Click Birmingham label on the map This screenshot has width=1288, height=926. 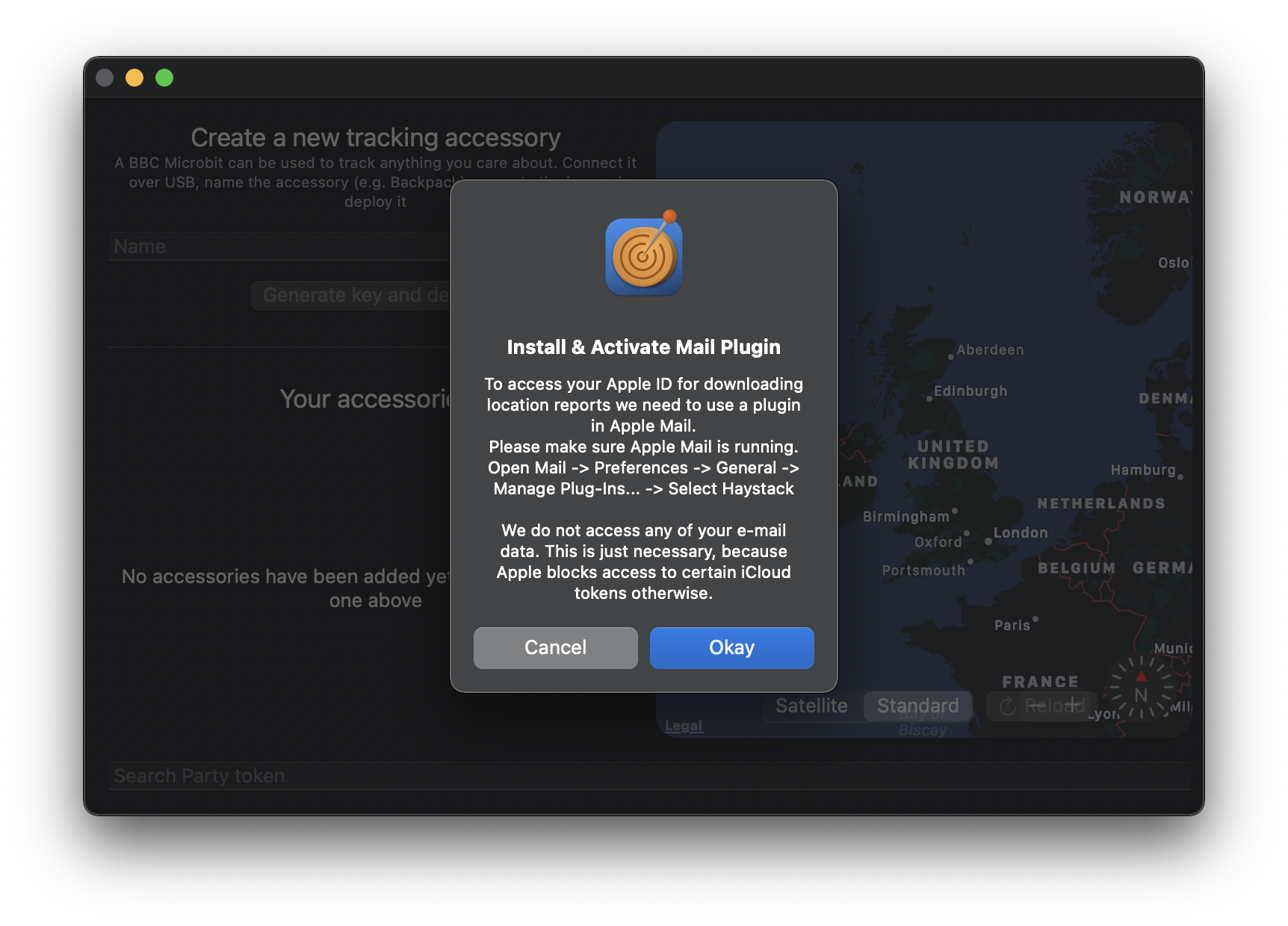pos(906,517)
